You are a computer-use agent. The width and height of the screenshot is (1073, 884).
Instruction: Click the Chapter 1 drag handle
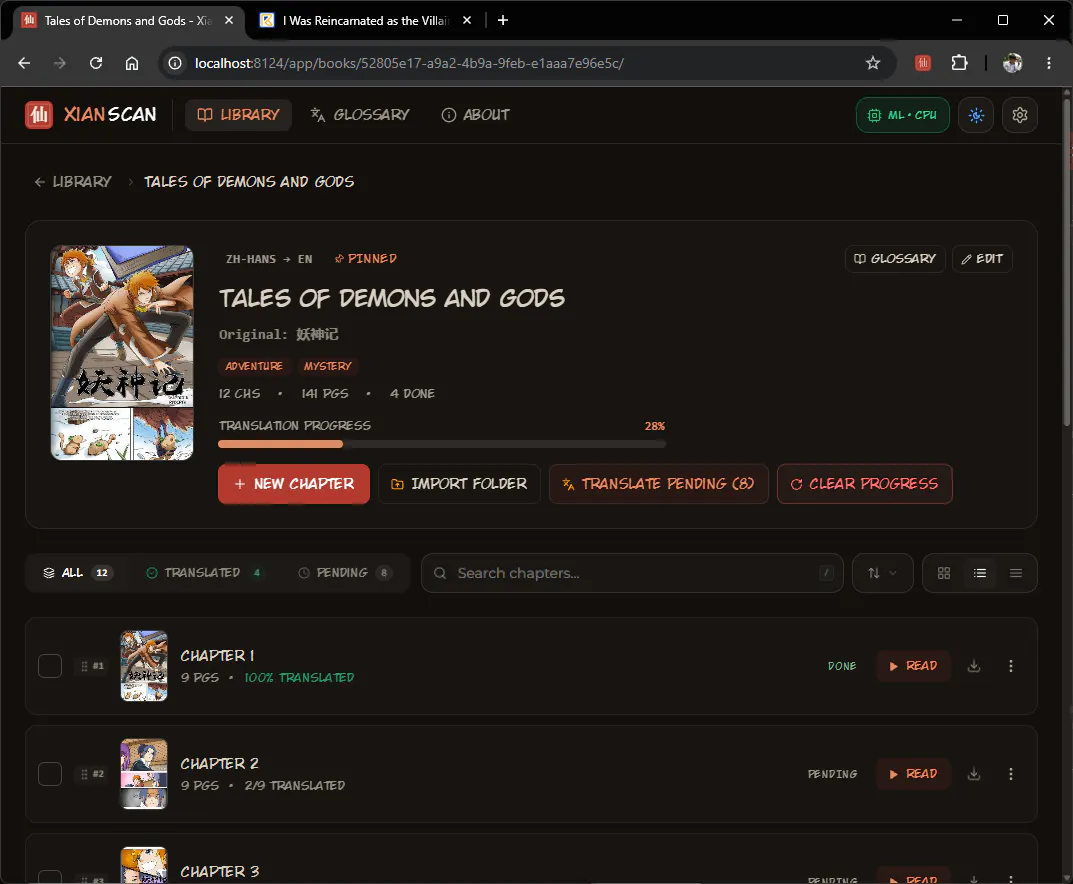pos(84,666)
